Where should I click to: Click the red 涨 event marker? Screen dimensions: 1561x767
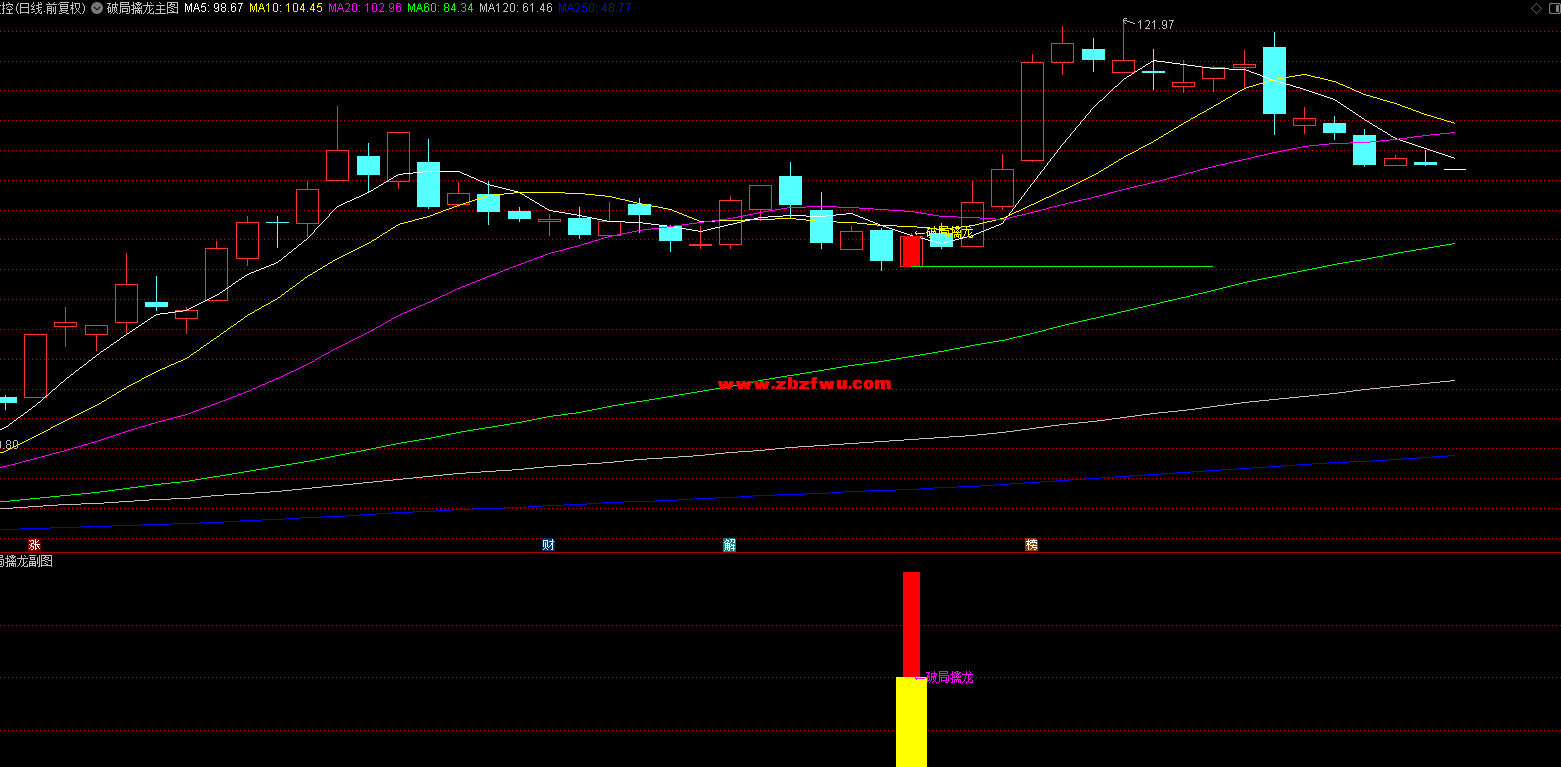[34, 545]
